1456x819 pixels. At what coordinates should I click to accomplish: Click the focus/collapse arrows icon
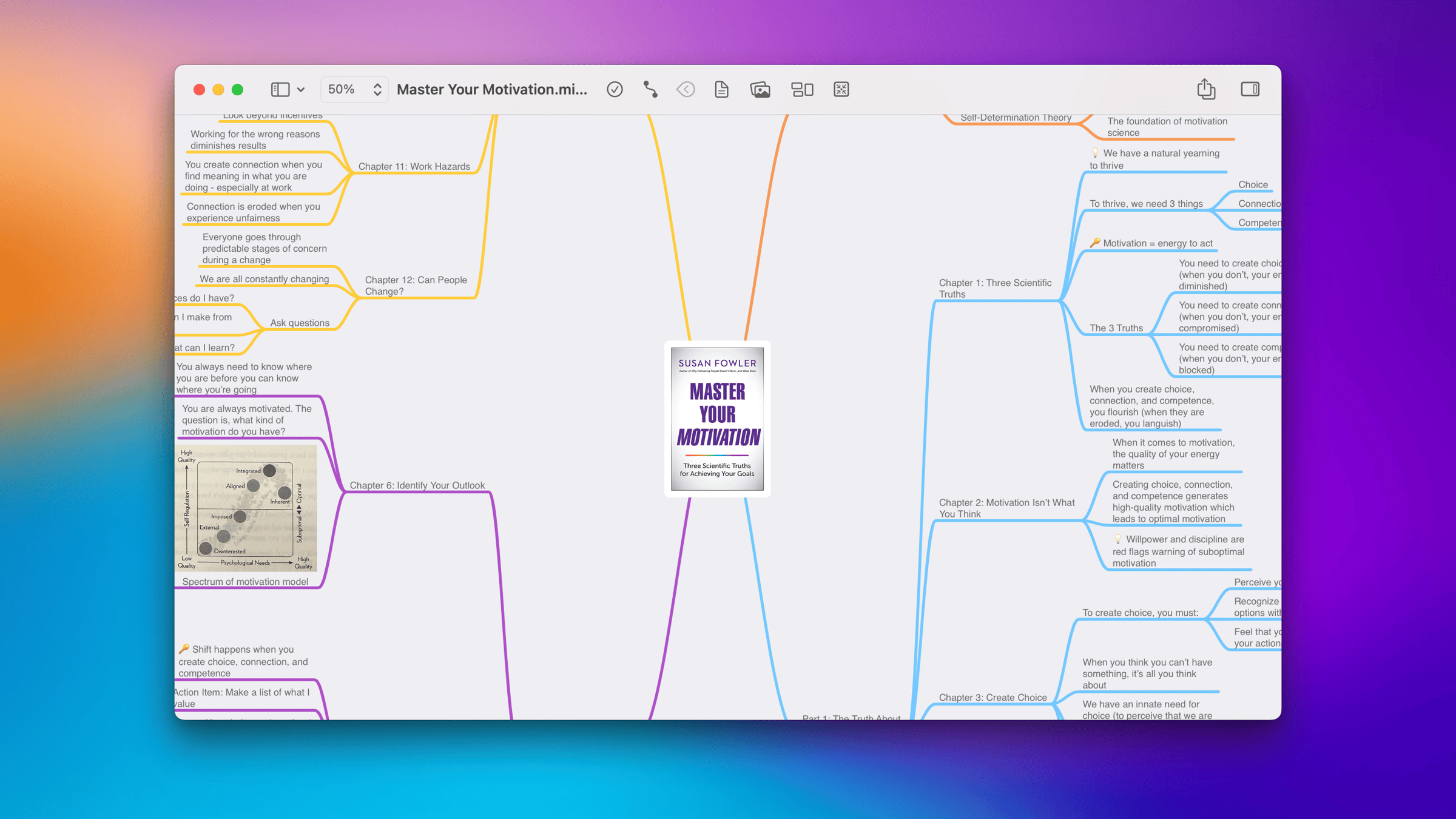[841, 89]
